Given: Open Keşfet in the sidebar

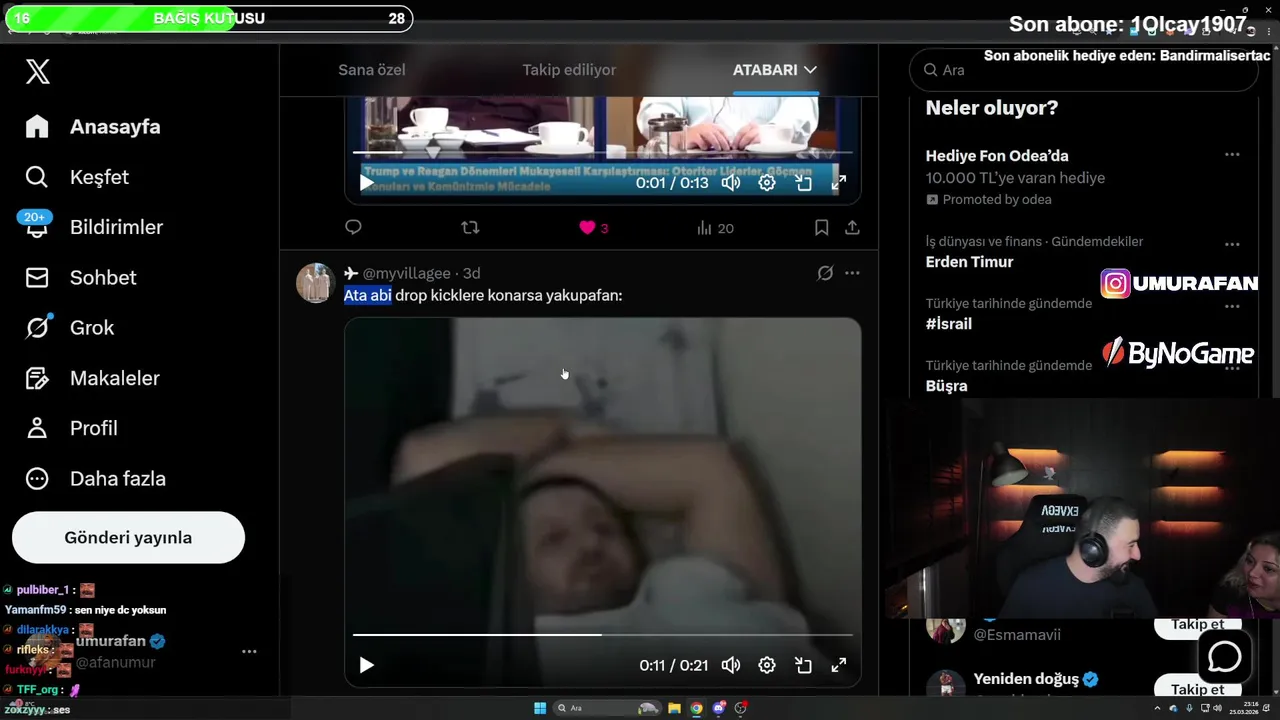Looking at the screenshot, I should [77, 177].
